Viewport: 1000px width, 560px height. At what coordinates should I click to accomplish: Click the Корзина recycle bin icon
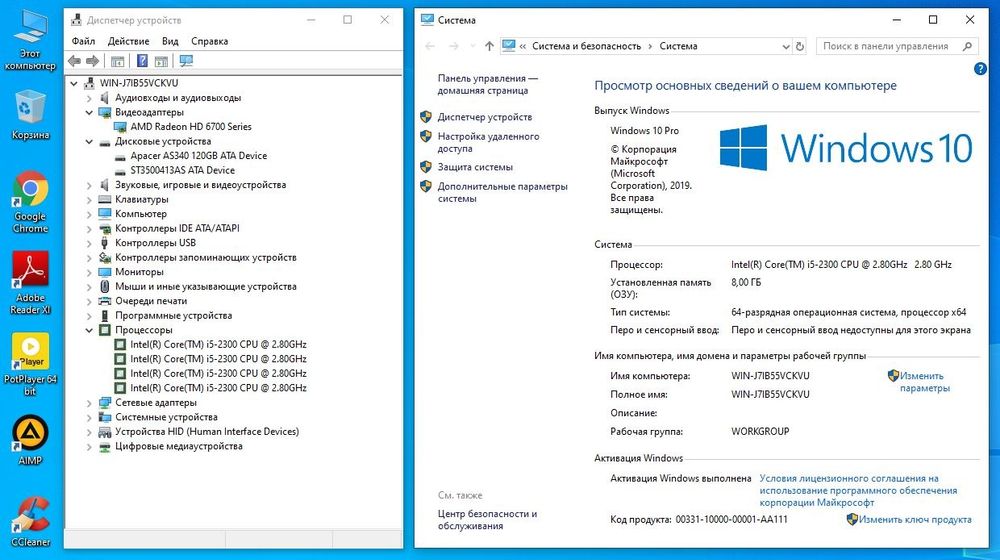(x=30, y=115)
